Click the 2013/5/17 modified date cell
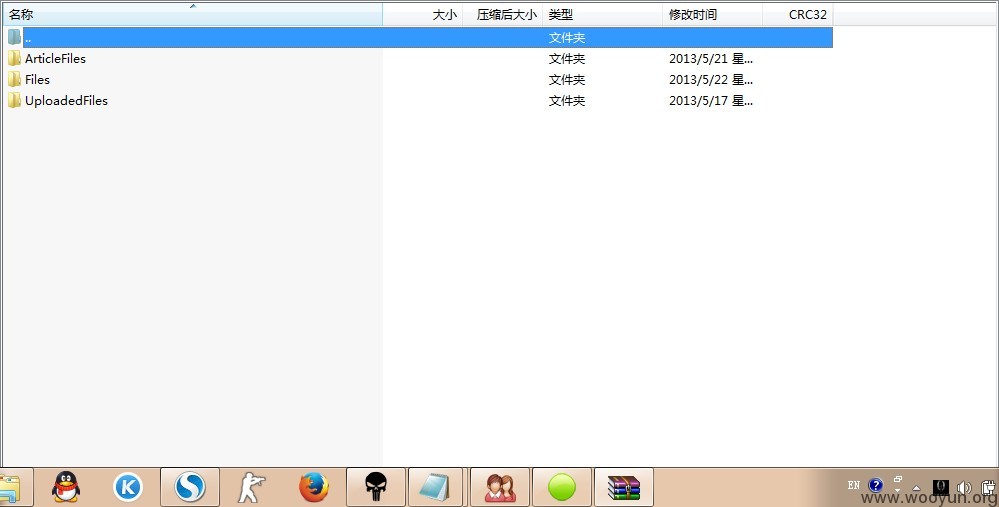Viewport: 999px width, 507px height. [x=711, y=101]
